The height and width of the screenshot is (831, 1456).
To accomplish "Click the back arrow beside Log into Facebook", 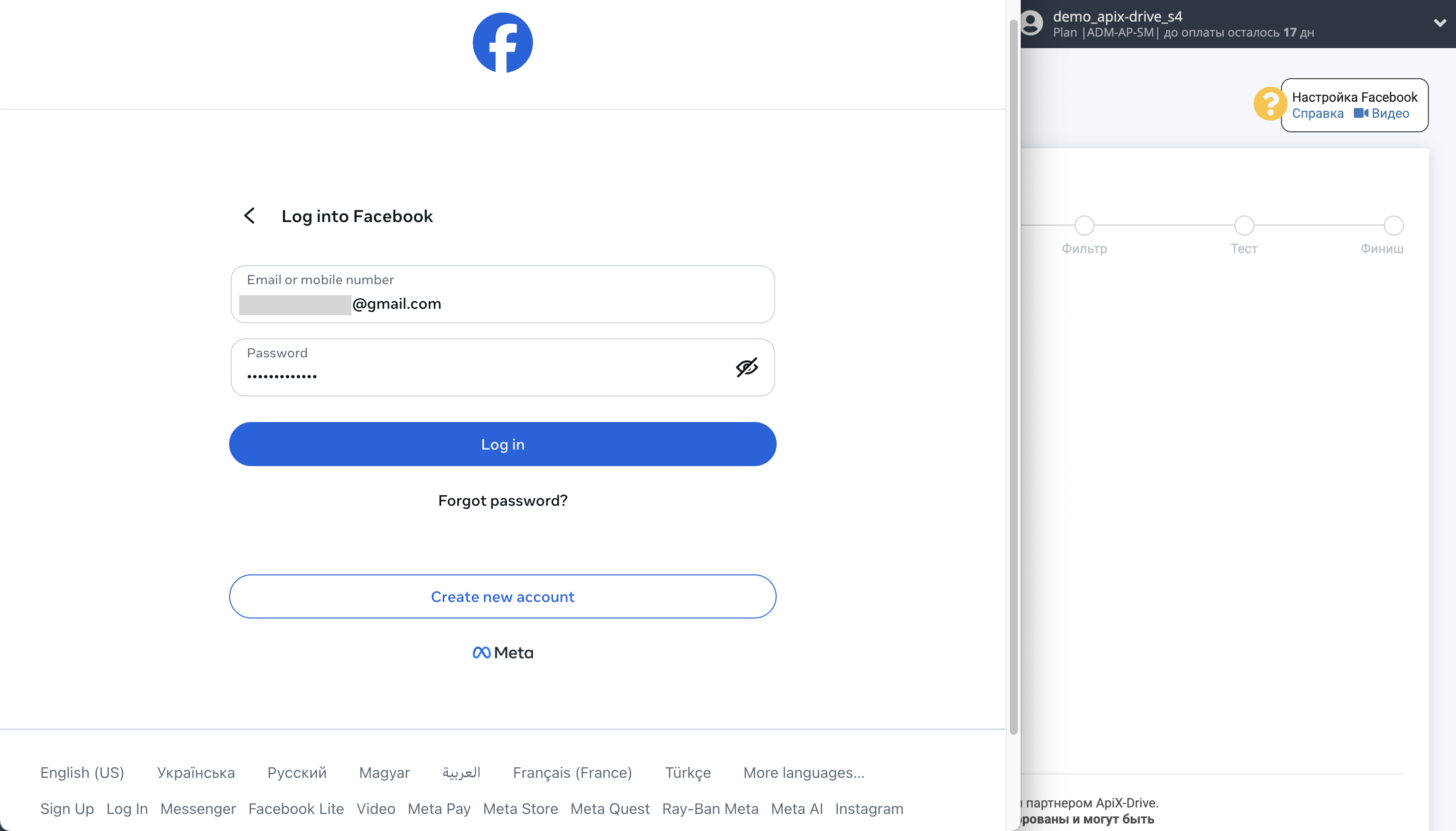I will pos(250,215).
